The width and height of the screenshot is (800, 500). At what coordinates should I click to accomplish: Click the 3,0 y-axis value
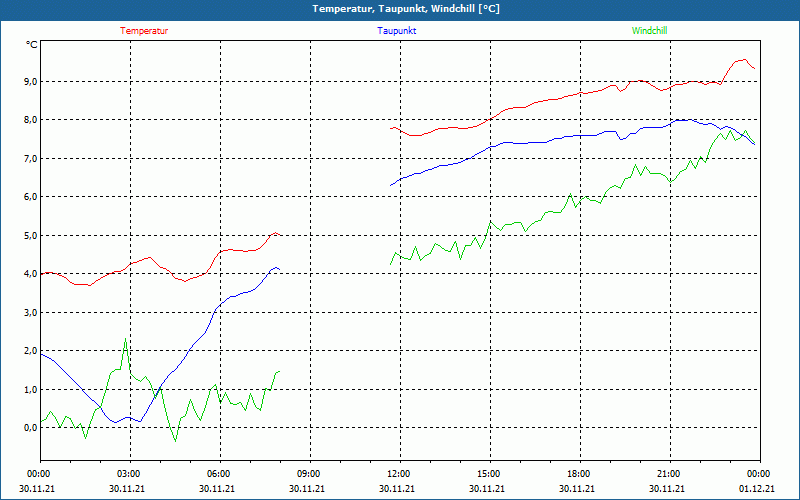[32, 313]
